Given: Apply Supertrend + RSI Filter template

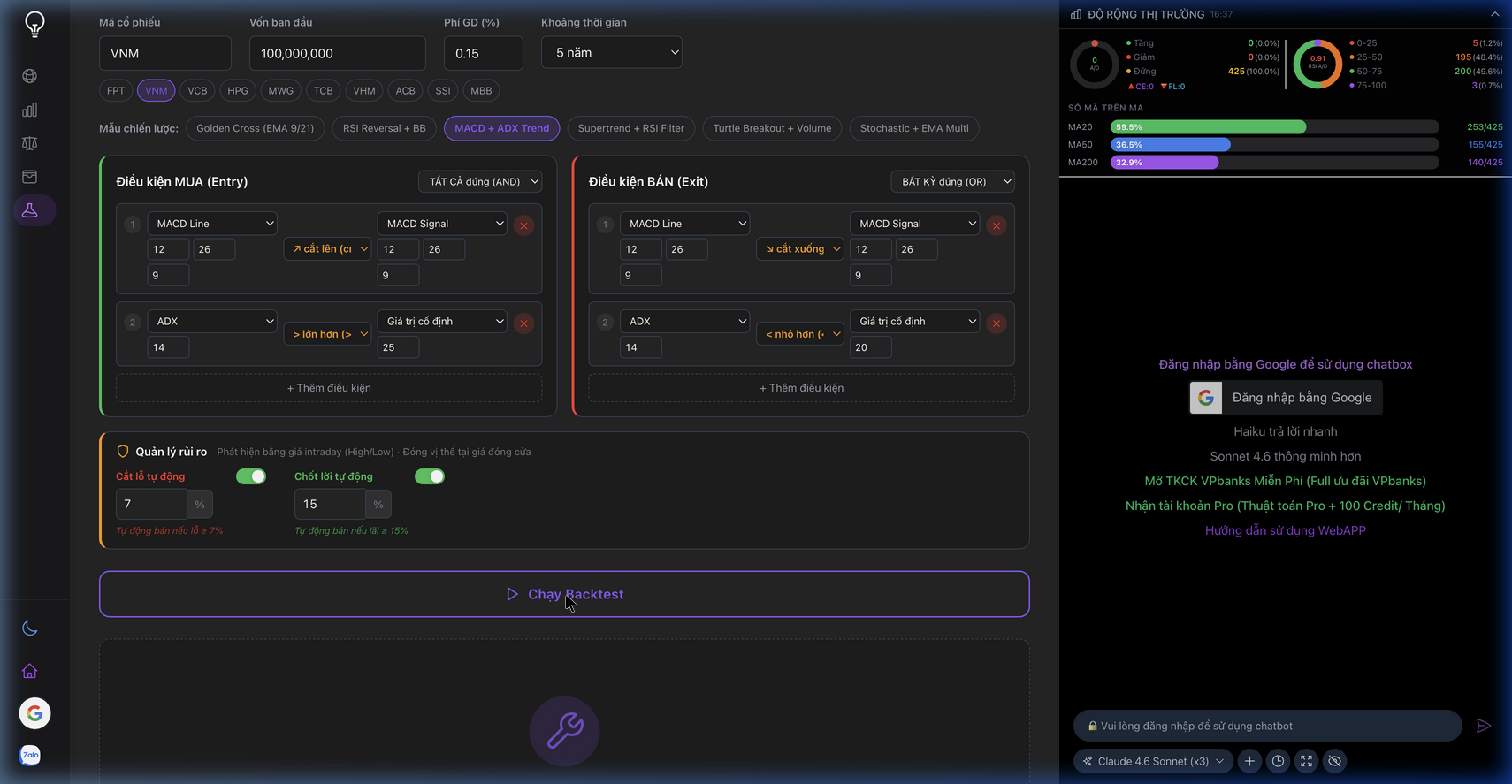Looking at the screenshot, I should click(631, 128).
